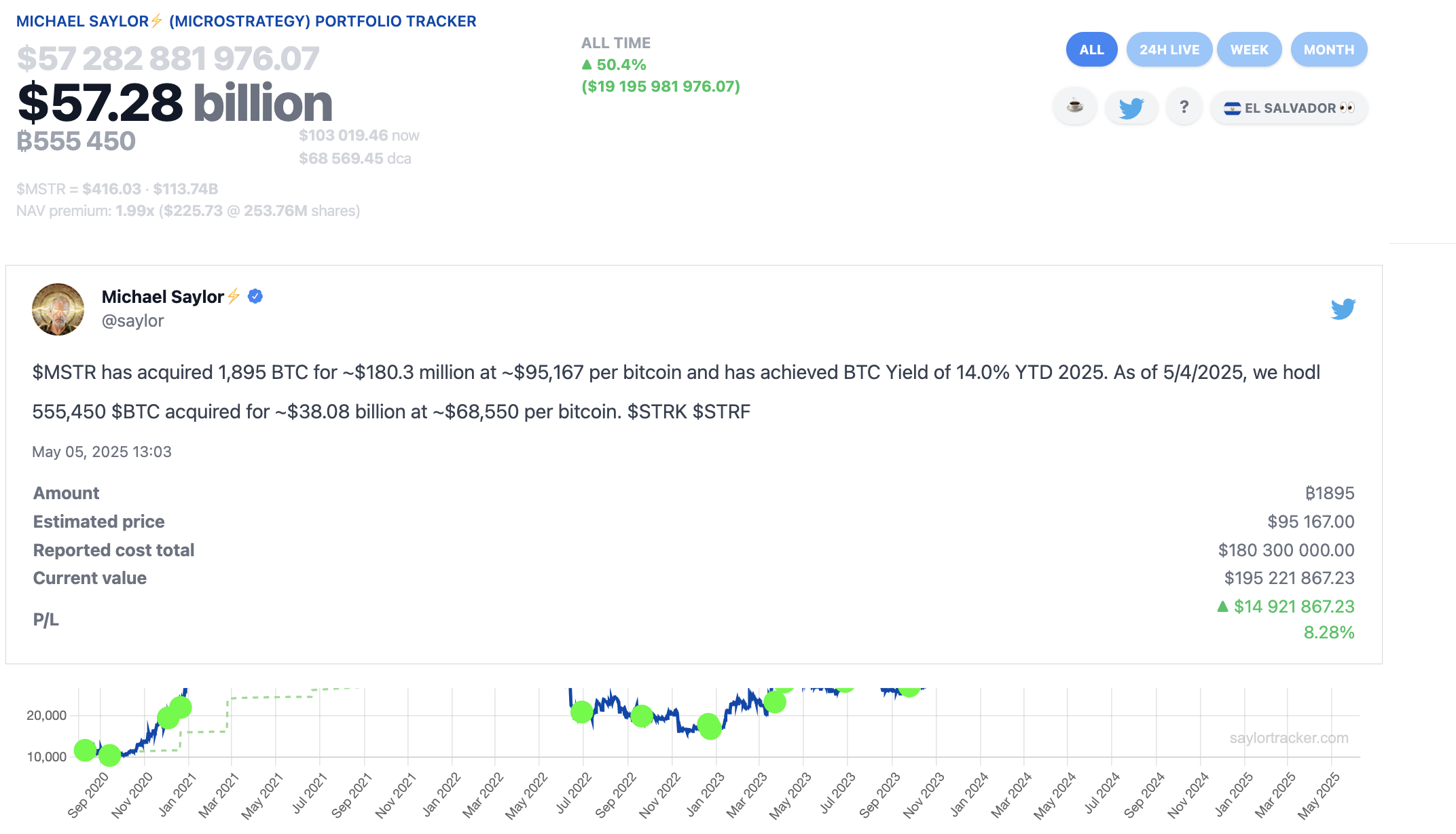Click the verified badge beside Saylor's name

[255, 296]
